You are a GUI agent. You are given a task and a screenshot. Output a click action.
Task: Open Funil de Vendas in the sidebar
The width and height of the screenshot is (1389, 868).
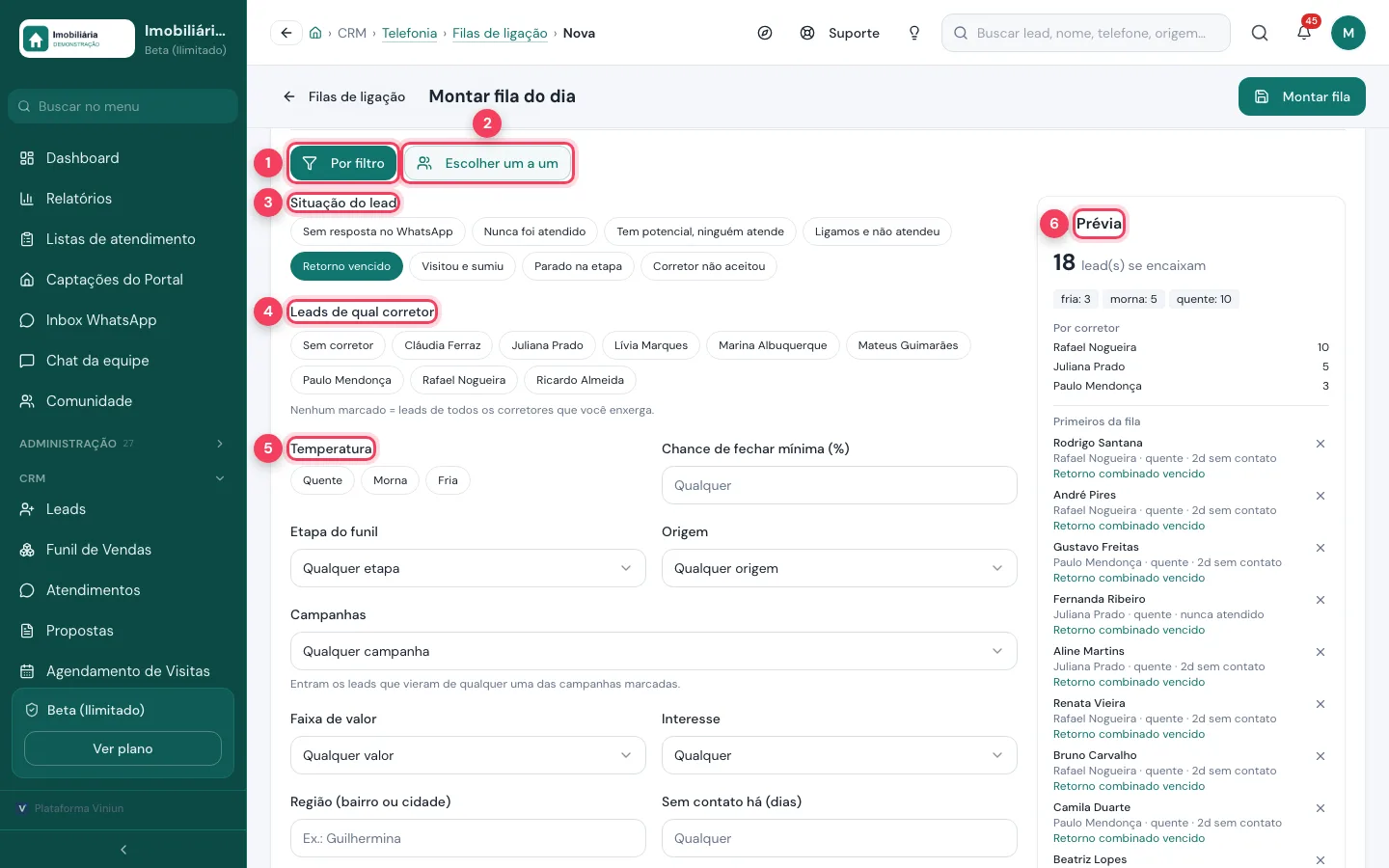point(98,550)
